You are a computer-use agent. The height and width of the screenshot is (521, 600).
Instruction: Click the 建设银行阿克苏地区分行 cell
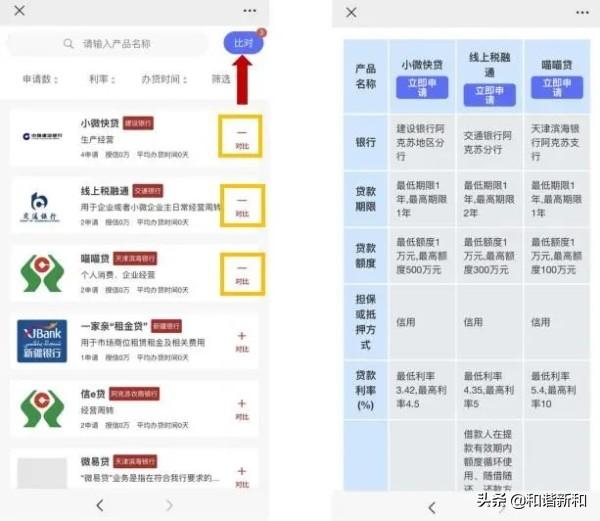tap(422, 142)
